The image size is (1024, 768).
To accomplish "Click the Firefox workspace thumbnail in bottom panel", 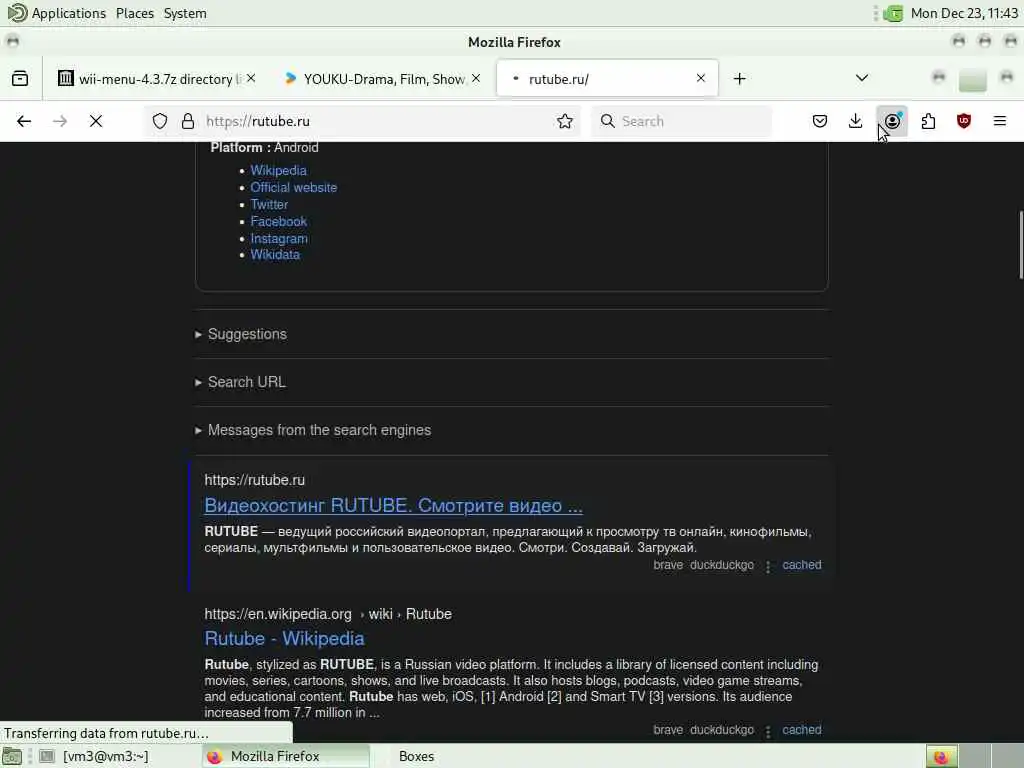I will (x=941, y=756).
